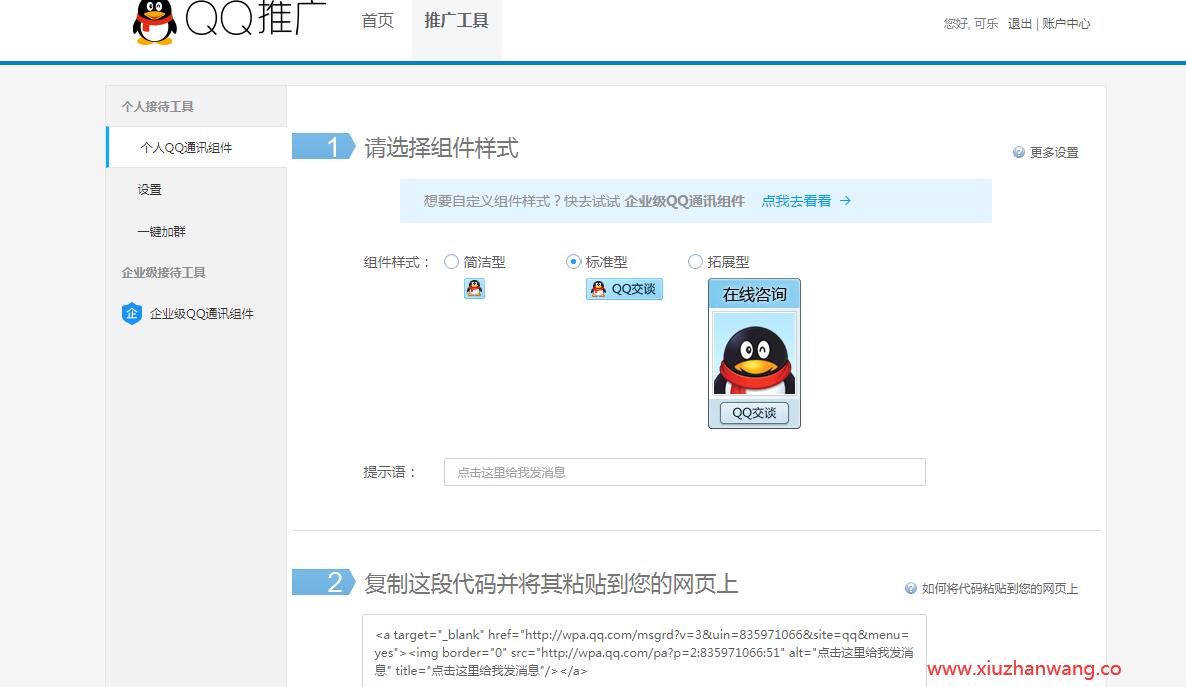This screenshot has height=687, width=1186.
Task: Click inside the embed code text box
Action: tap(644, 651)
